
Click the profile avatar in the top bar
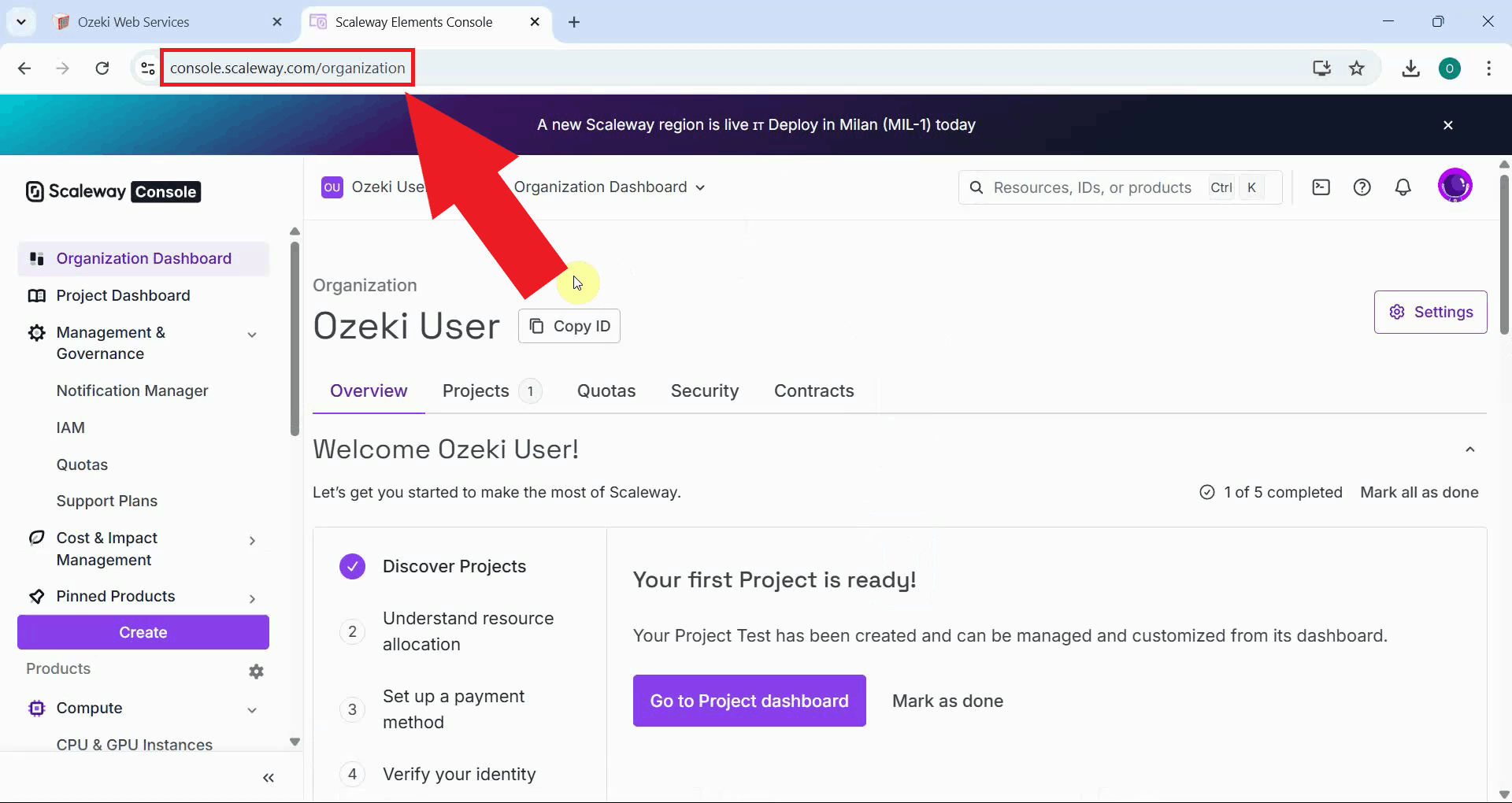coord(1456,186)
